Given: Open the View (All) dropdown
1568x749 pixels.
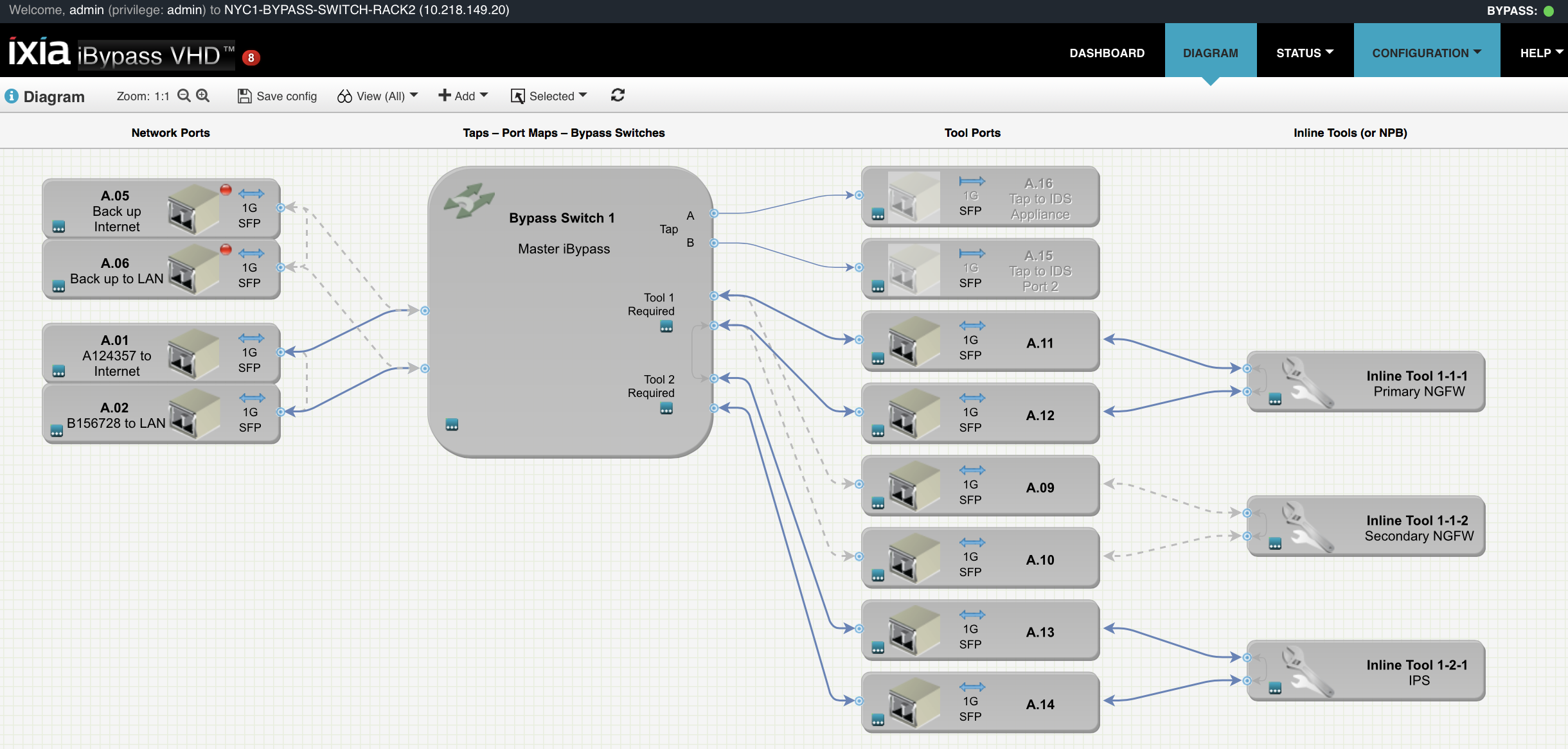Looking at the screenshot, I should pos(378,96).
